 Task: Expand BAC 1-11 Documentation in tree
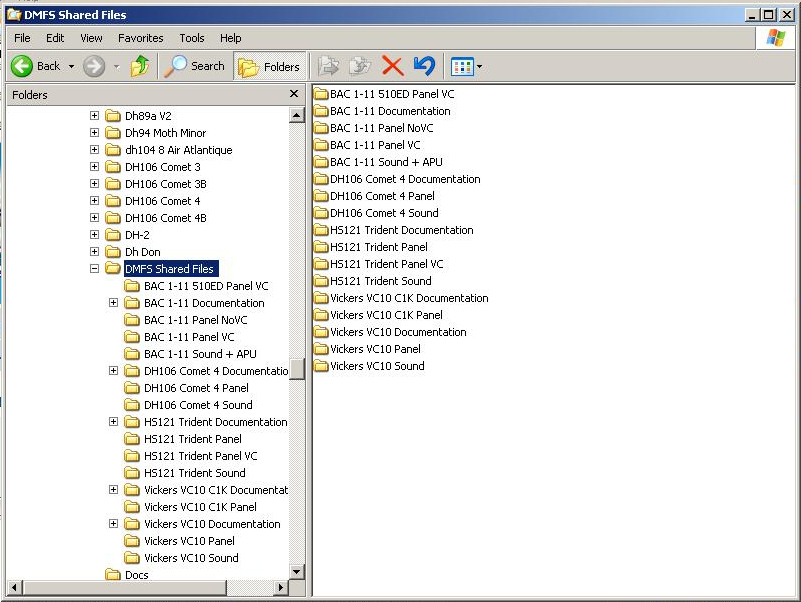pyautogui.click(x=113, y=303)
